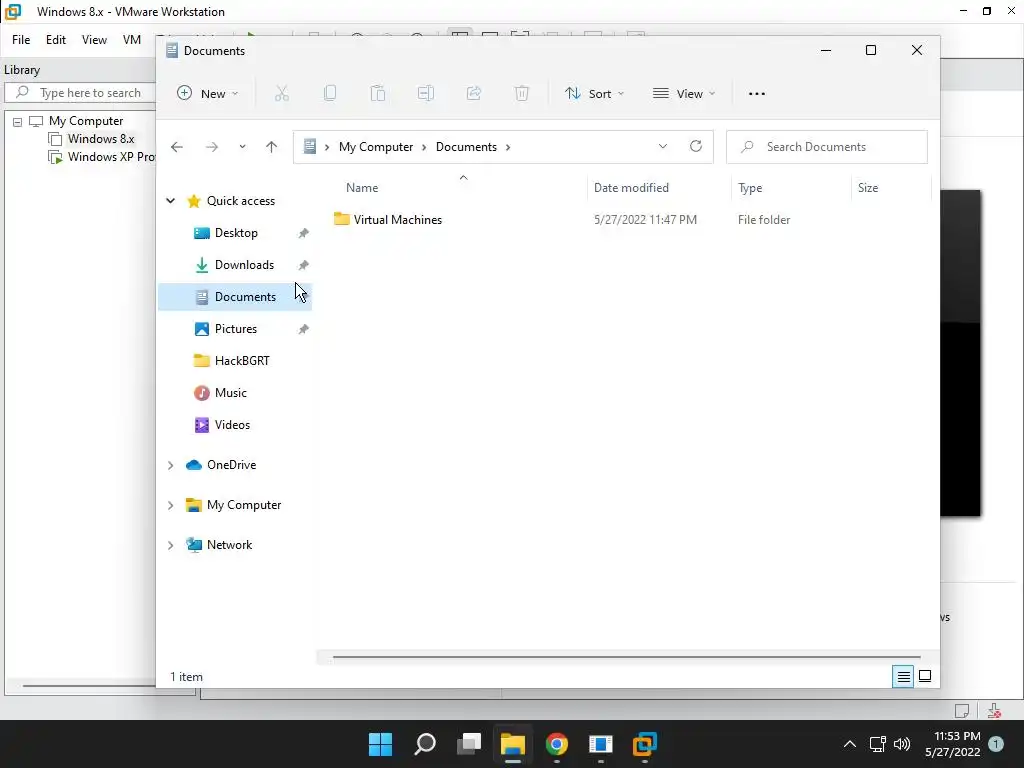Open Task View on the taskbar
1024x768 pixels.
click(x=468, y=744)
